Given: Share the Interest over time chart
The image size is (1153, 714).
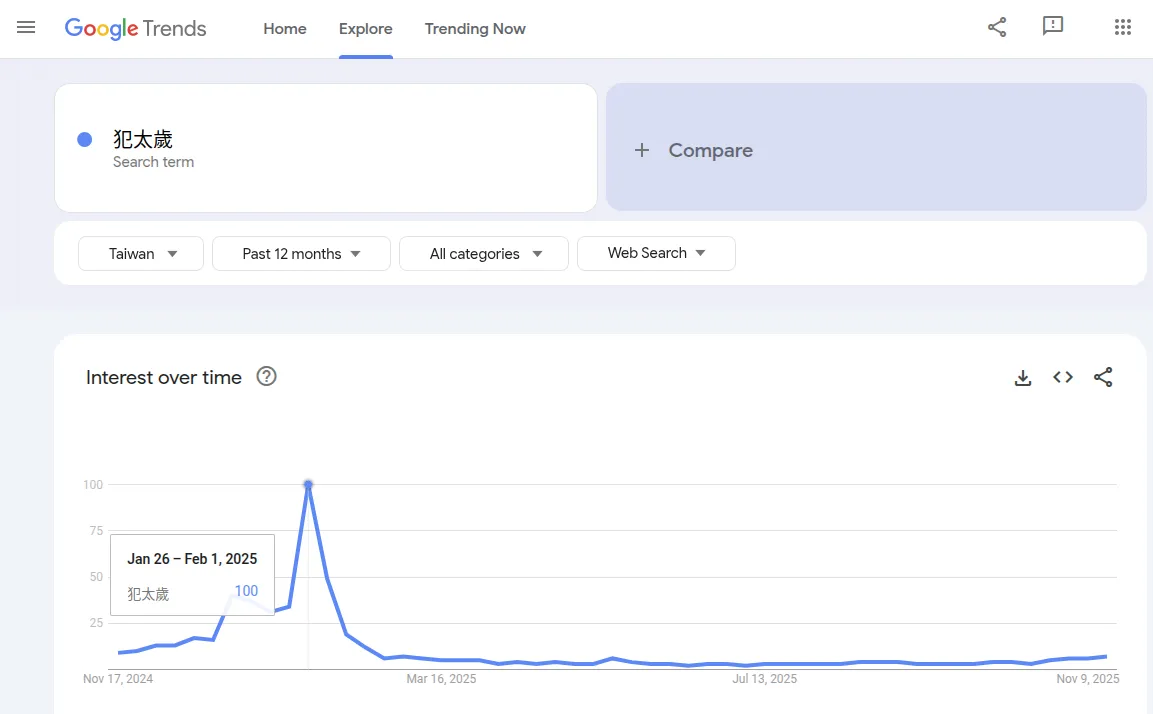Looking at the screenshot, I should pos(1103,378).
